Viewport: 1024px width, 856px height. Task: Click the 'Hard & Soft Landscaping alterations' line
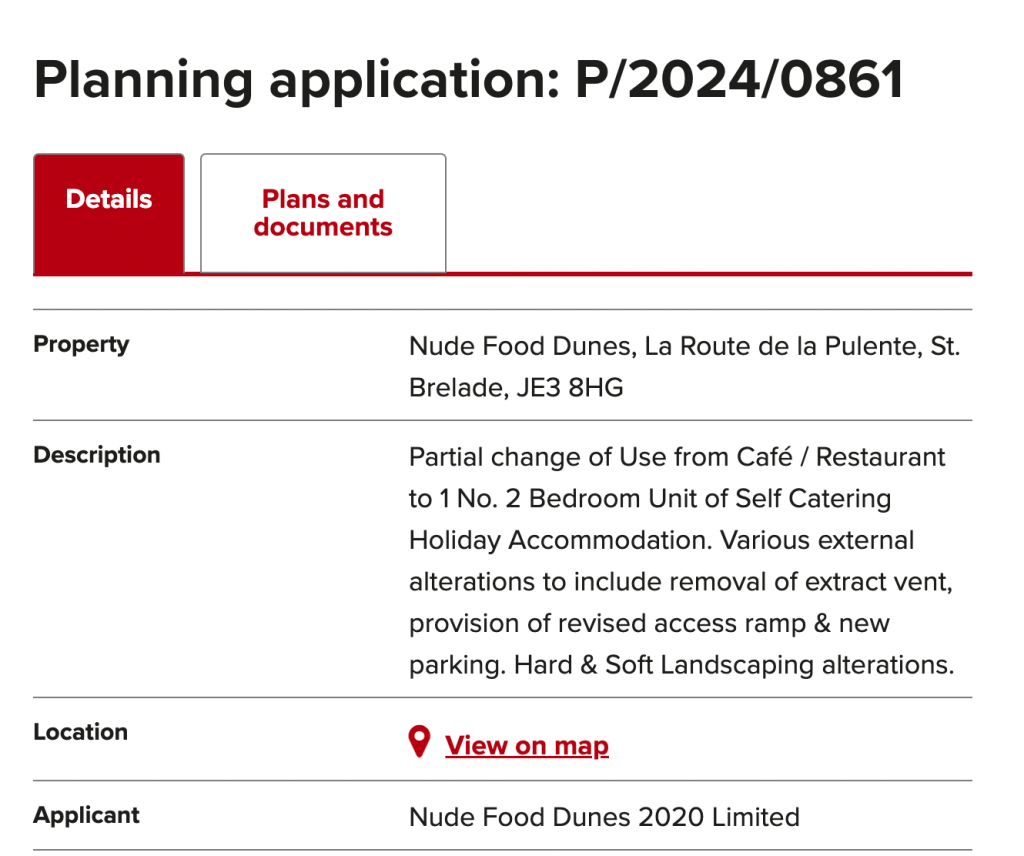click(682, 665)
